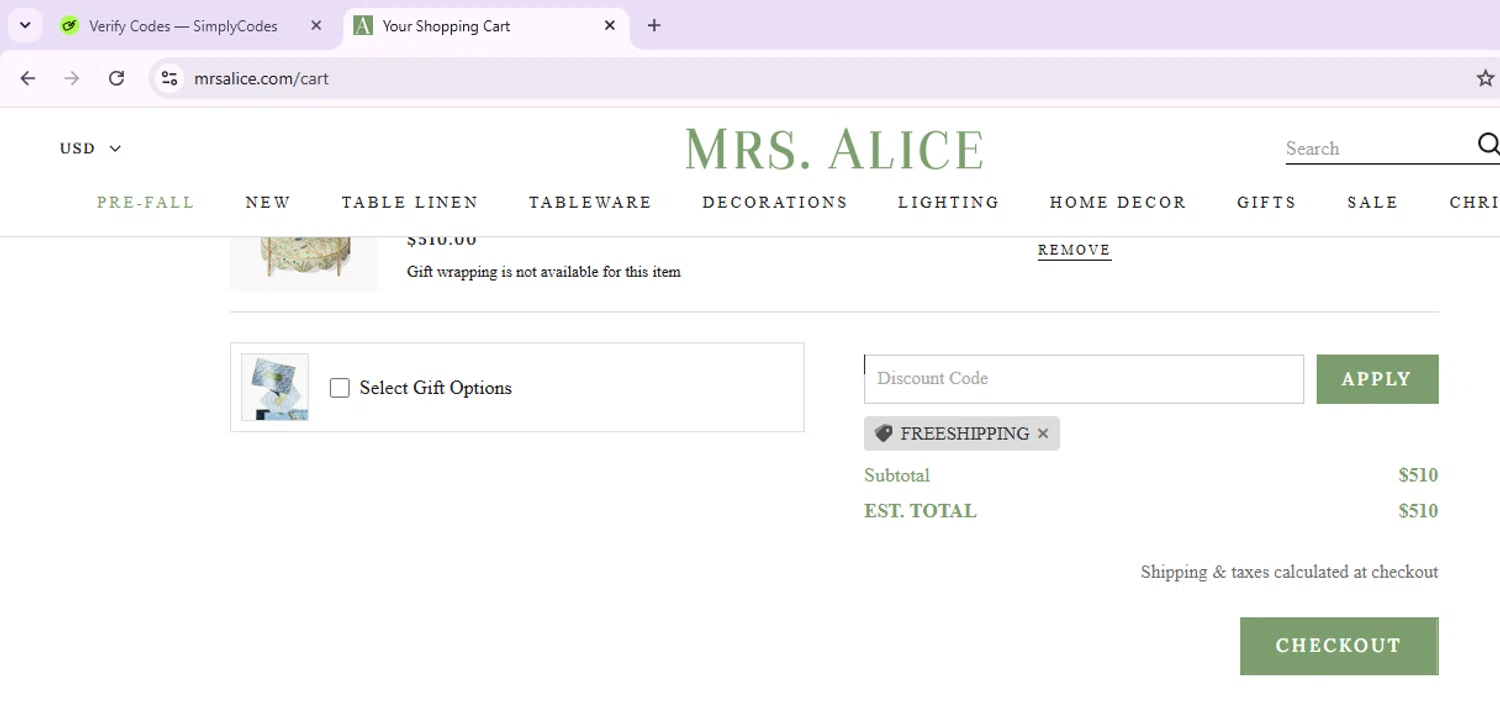Viewport: 1500px width, 708px height.
Task: Click 'Gift wrapping is not available' note
Action: click(x=544, y=272)
